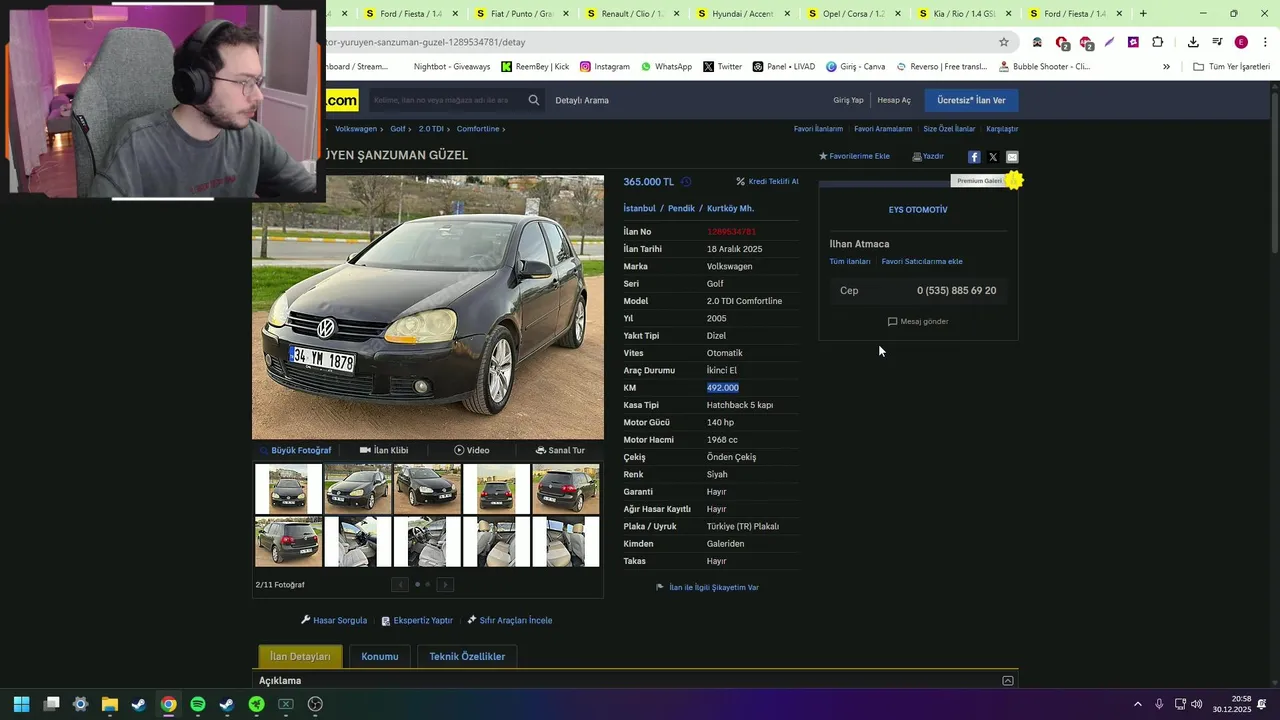Click the Volkswagen breadcrumb link
The height and width of the screenshot is (720, 1280).
click(x=356, y=129)
